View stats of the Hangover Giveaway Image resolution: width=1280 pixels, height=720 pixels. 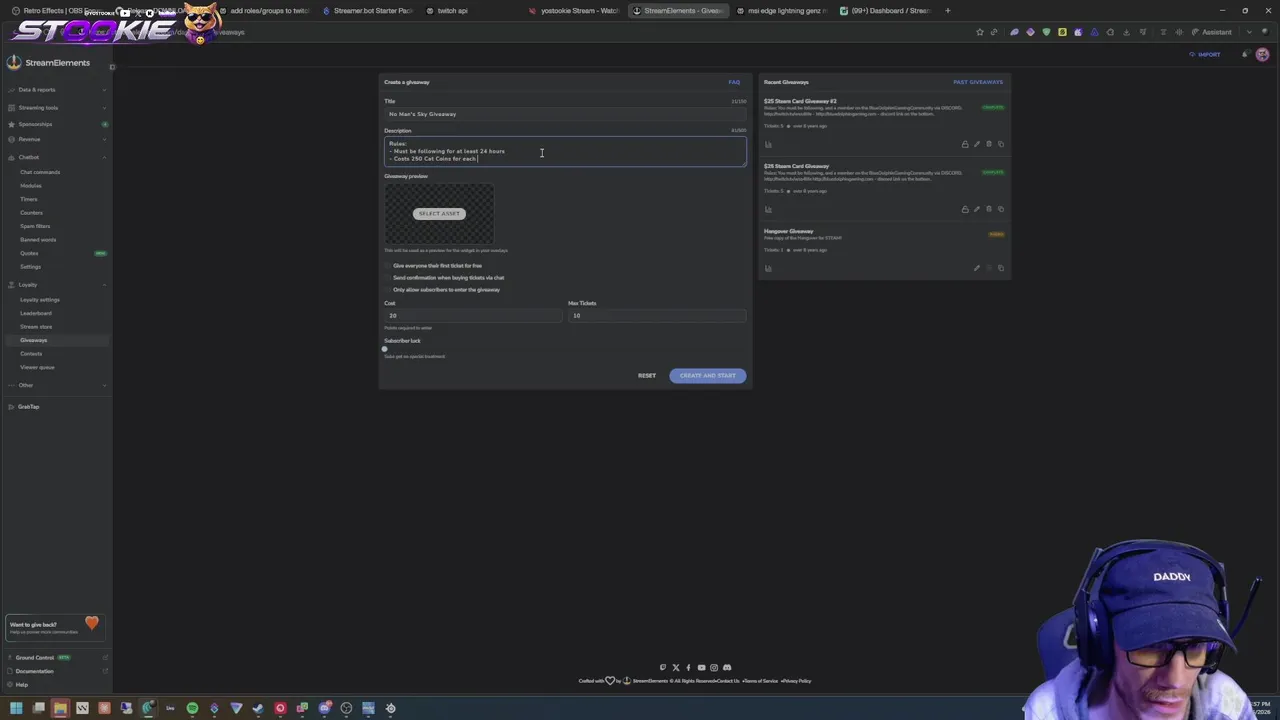[x=768, y=268]
